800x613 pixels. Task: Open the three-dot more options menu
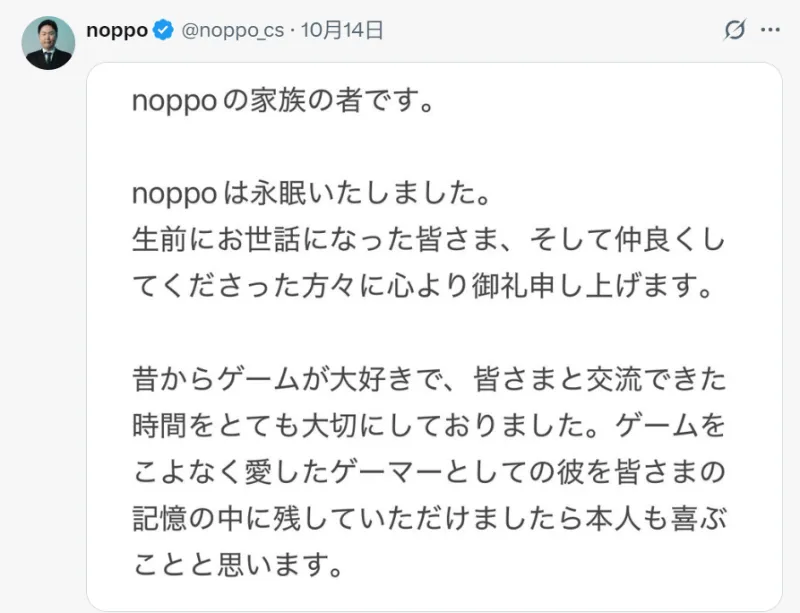pyautogui.click(x=770, y=30)
